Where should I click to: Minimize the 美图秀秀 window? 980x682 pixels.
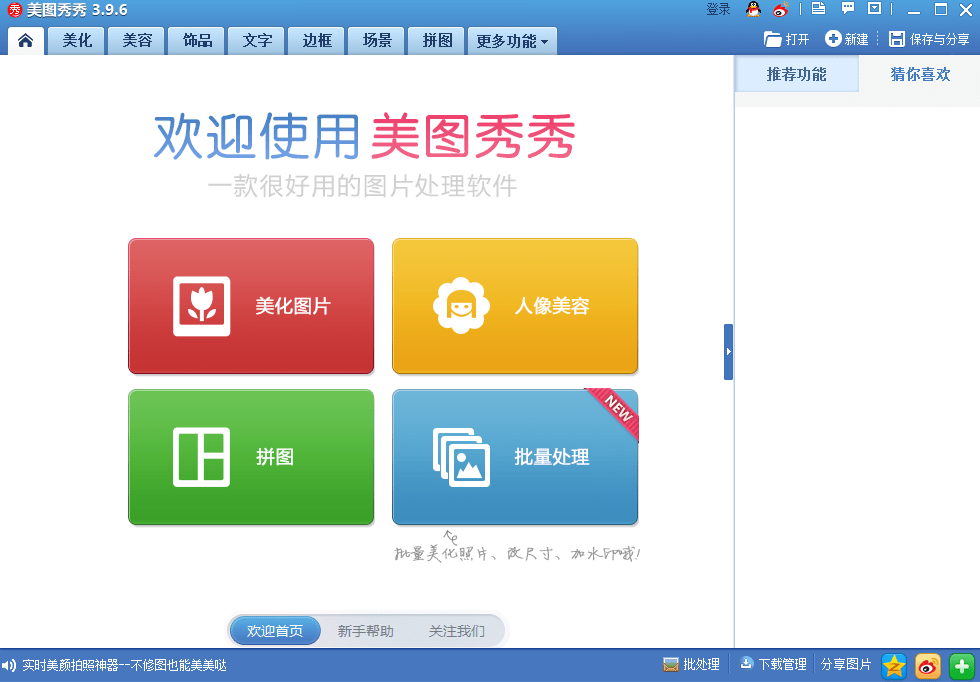tap(914, 11)
